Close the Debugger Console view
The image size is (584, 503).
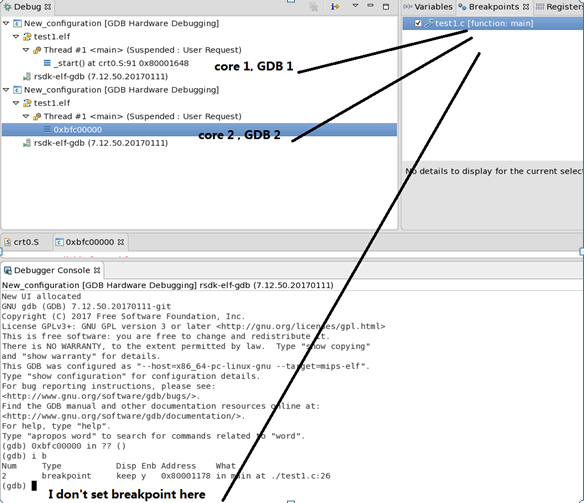(97, 270)
